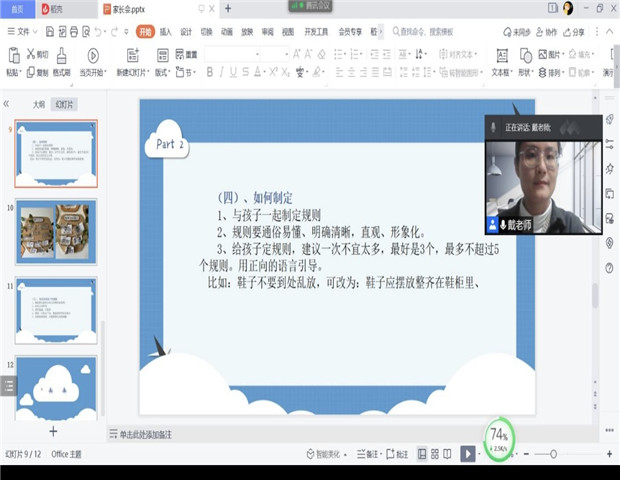Toggle bold formatting with B button
This screenshot has height=480, width=620.
click(210, 72)
